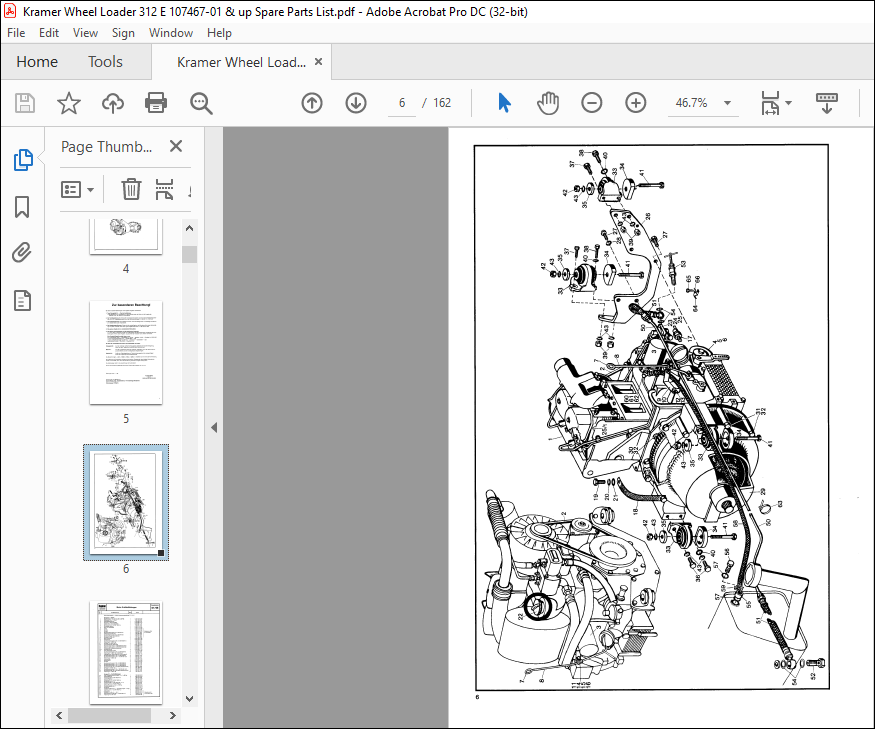
Task: Collapse the navigation pane arrow
Action: click(214, 428)
